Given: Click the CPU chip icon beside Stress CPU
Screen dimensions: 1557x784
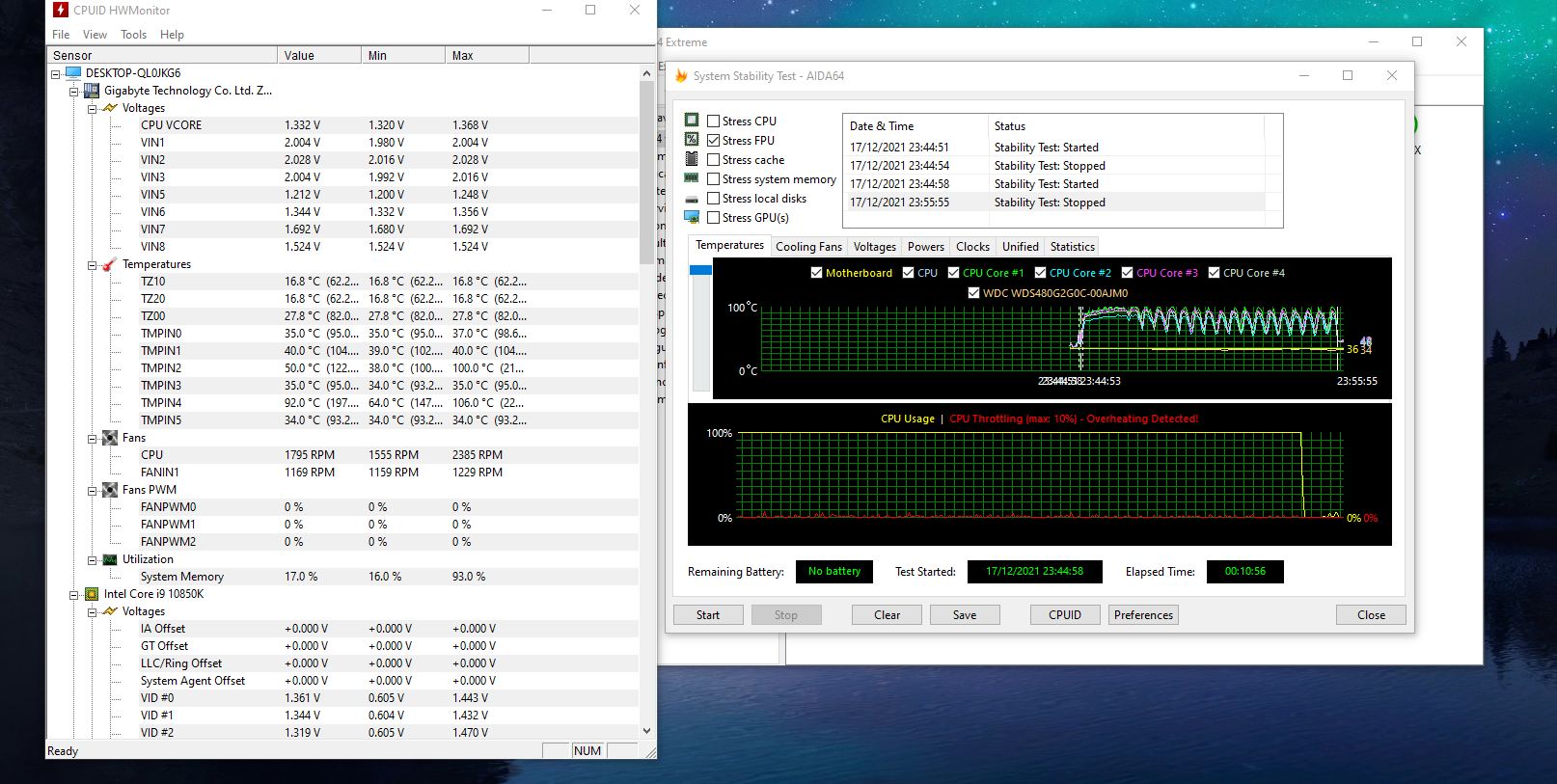Looking at the screenshot, I should 692,121.
